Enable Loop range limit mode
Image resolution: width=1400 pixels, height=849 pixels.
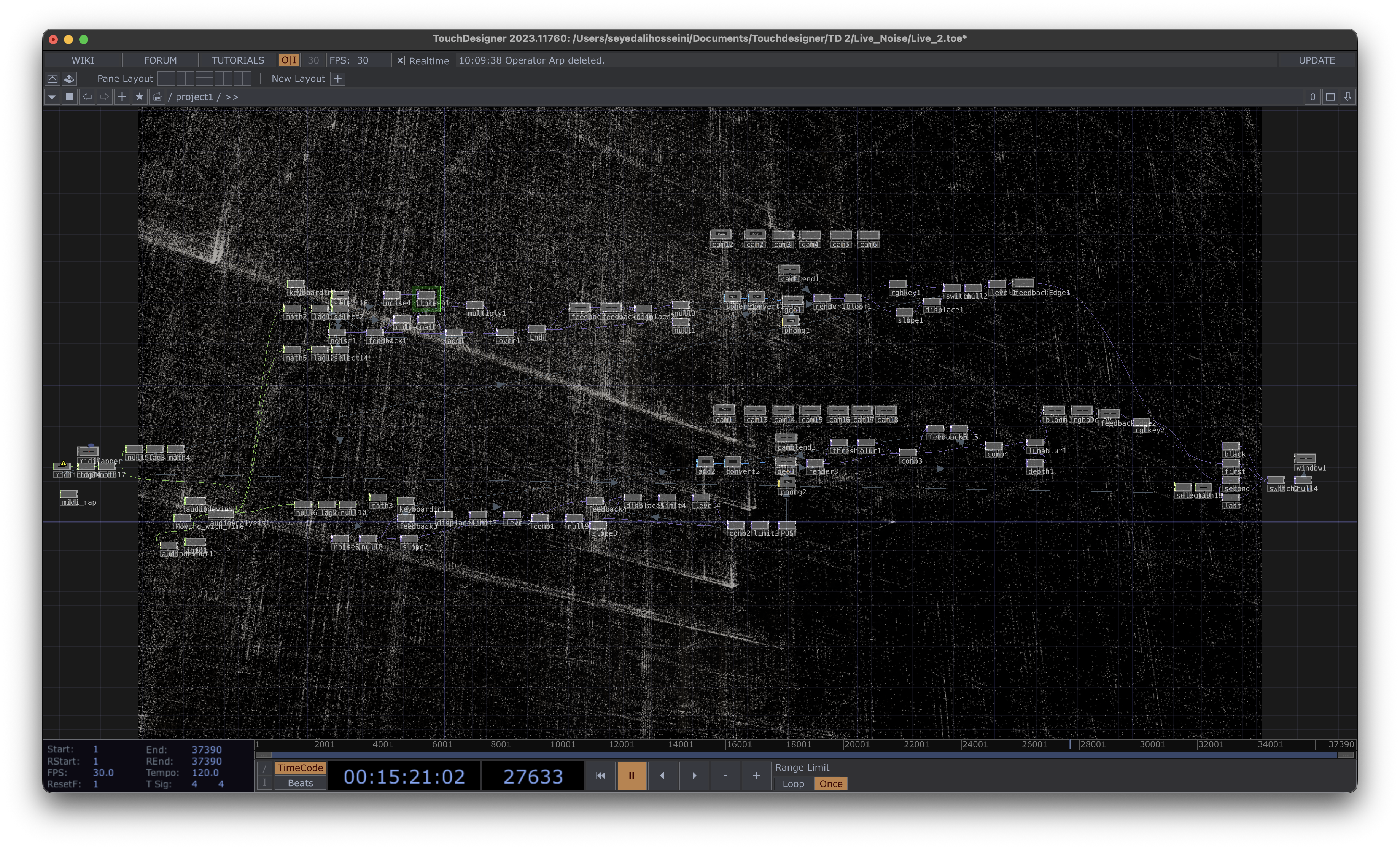tap(793, 784)
